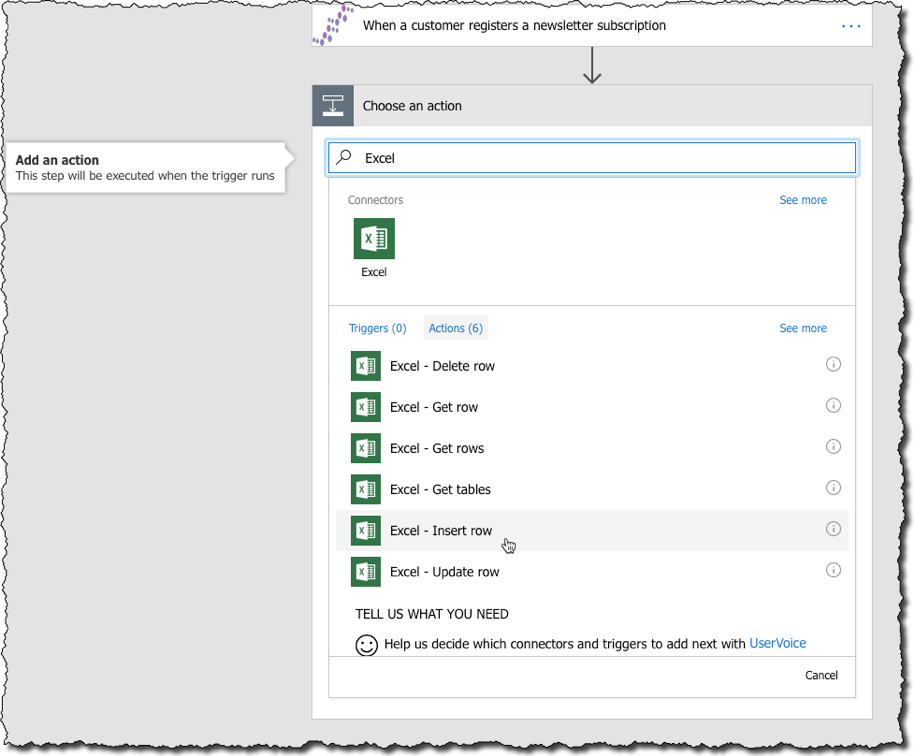Show info for Excel - Insert row
This screenshot has height=756, width=914.
834,529
